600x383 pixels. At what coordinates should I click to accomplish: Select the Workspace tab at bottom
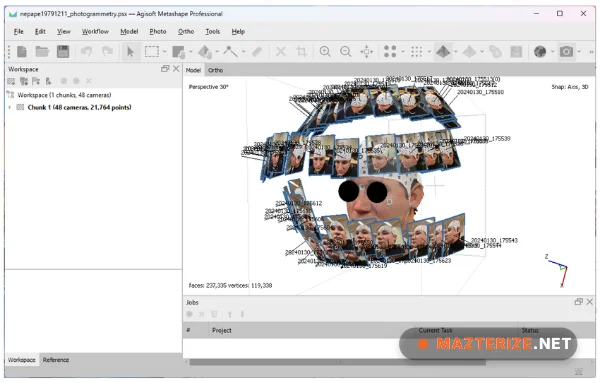pyautogui.click(x=21, y=360)
